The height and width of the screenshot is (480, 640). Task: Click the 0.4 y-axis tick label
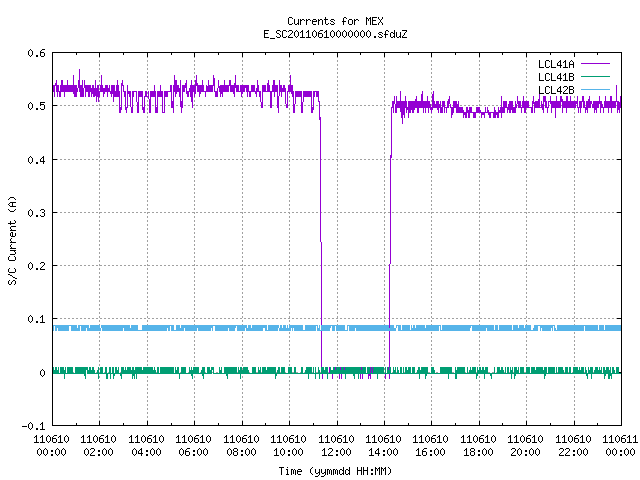click(x=36, y=160)
